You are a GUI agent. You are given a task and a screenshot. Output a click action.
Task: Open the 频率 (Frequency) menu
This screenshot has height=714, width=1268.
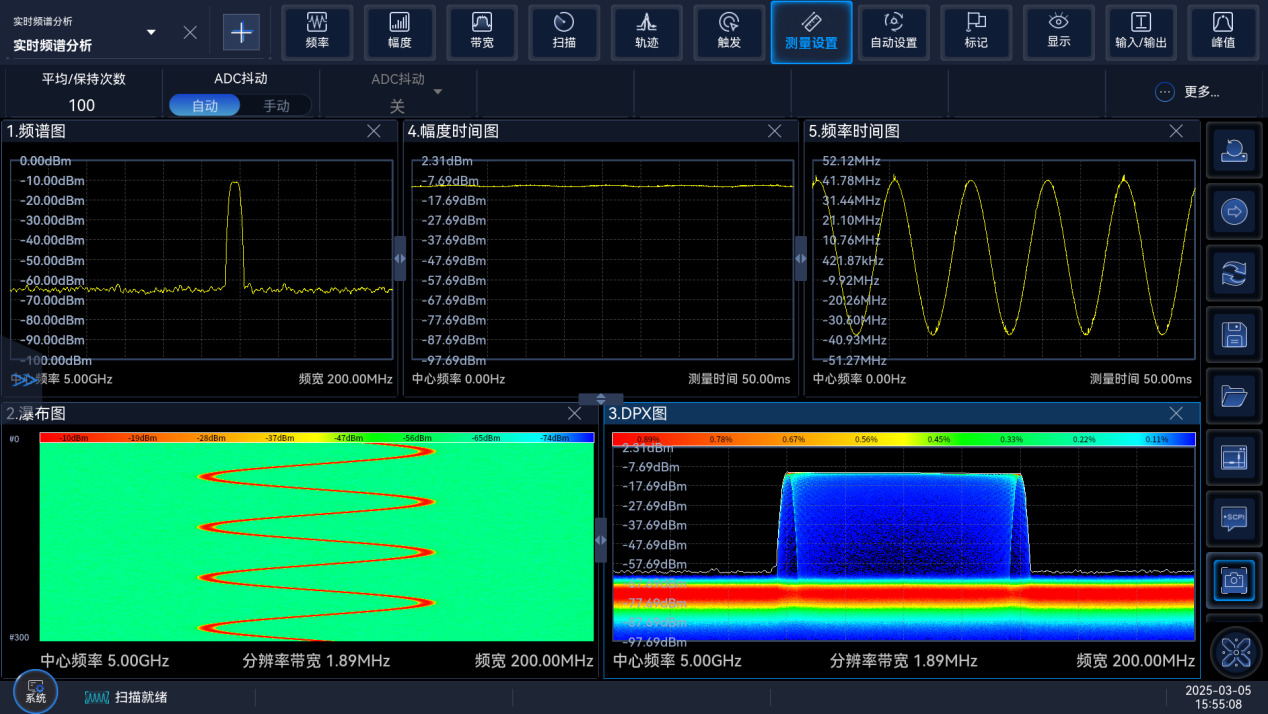tap(317, 31)
